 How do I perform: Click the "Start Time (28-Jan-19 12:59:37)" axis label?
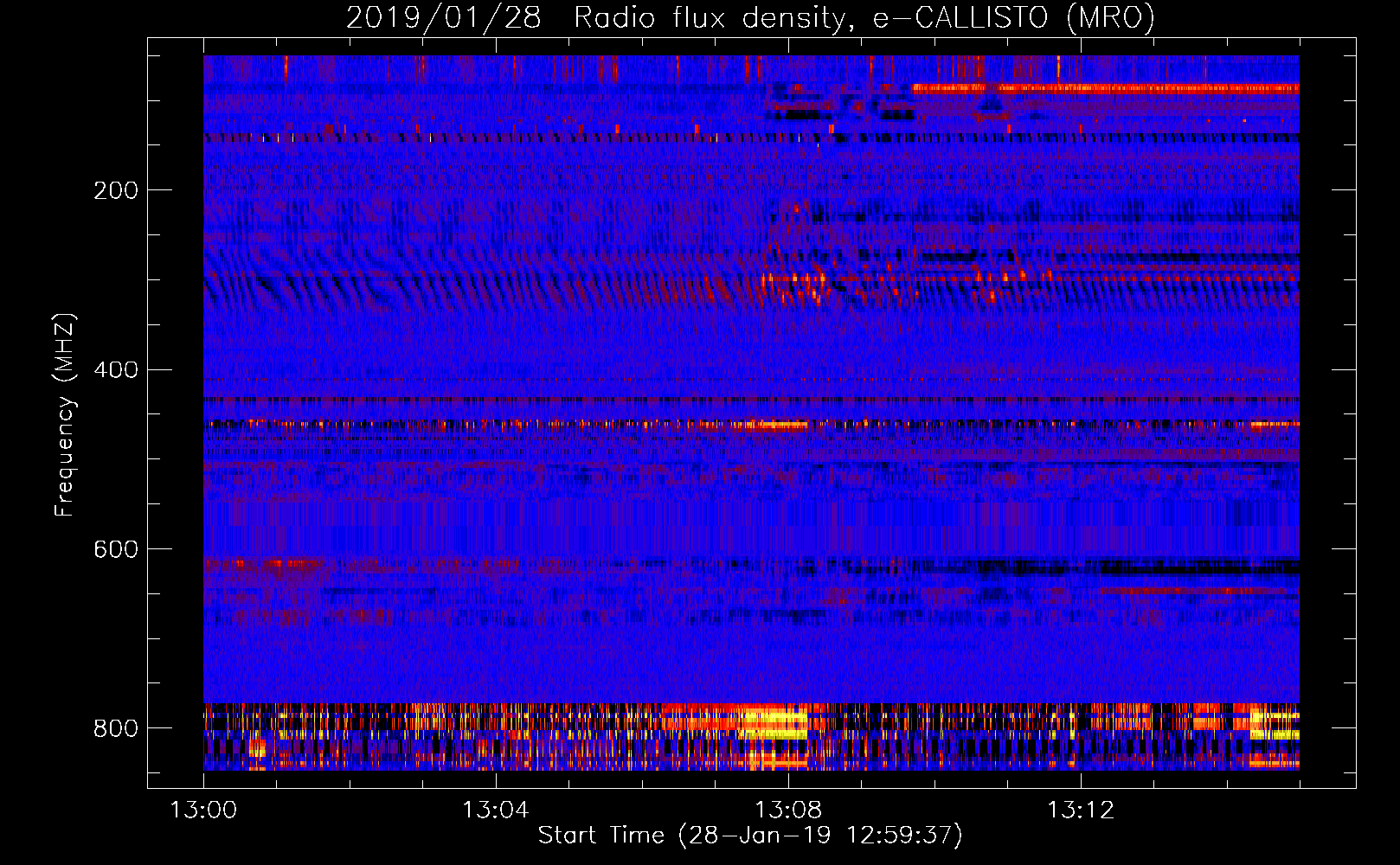click(x=750, y=836)
